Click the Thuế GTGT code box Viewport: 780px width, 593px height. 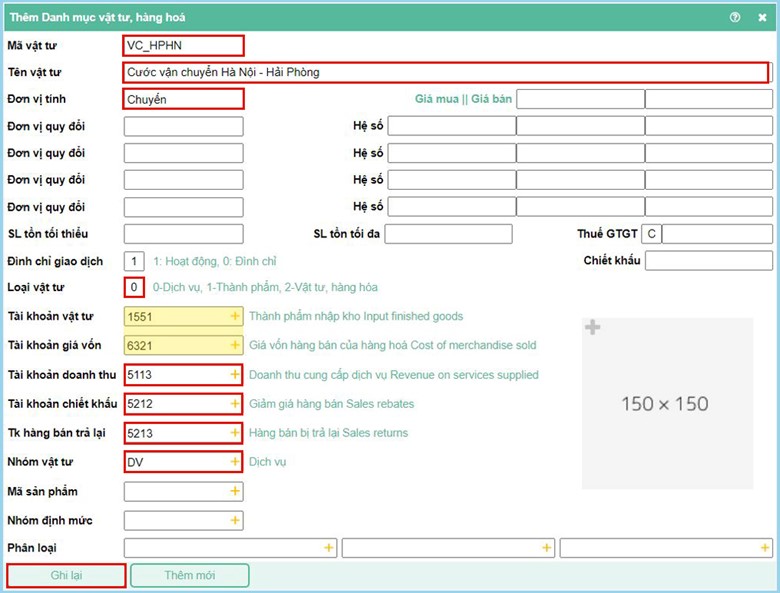pyautogui.click(x=651, y=234)
